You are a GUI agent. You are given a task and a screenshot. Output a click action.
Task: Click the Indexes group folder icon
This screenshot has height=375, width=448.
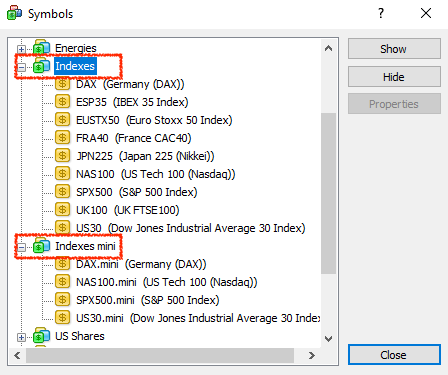[41, 66]
